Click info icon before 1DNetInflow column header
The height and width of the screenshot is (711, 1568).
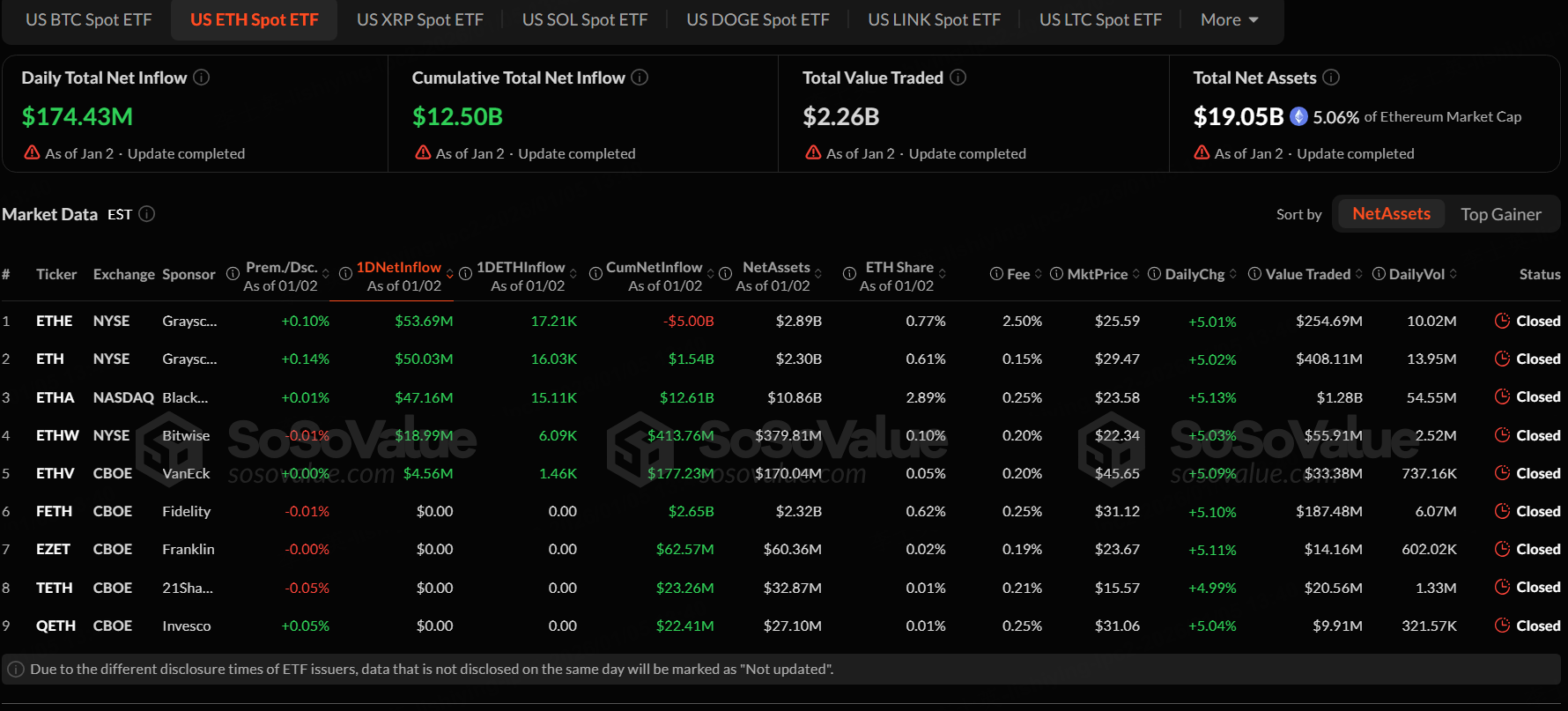click(x=346, y=274)
